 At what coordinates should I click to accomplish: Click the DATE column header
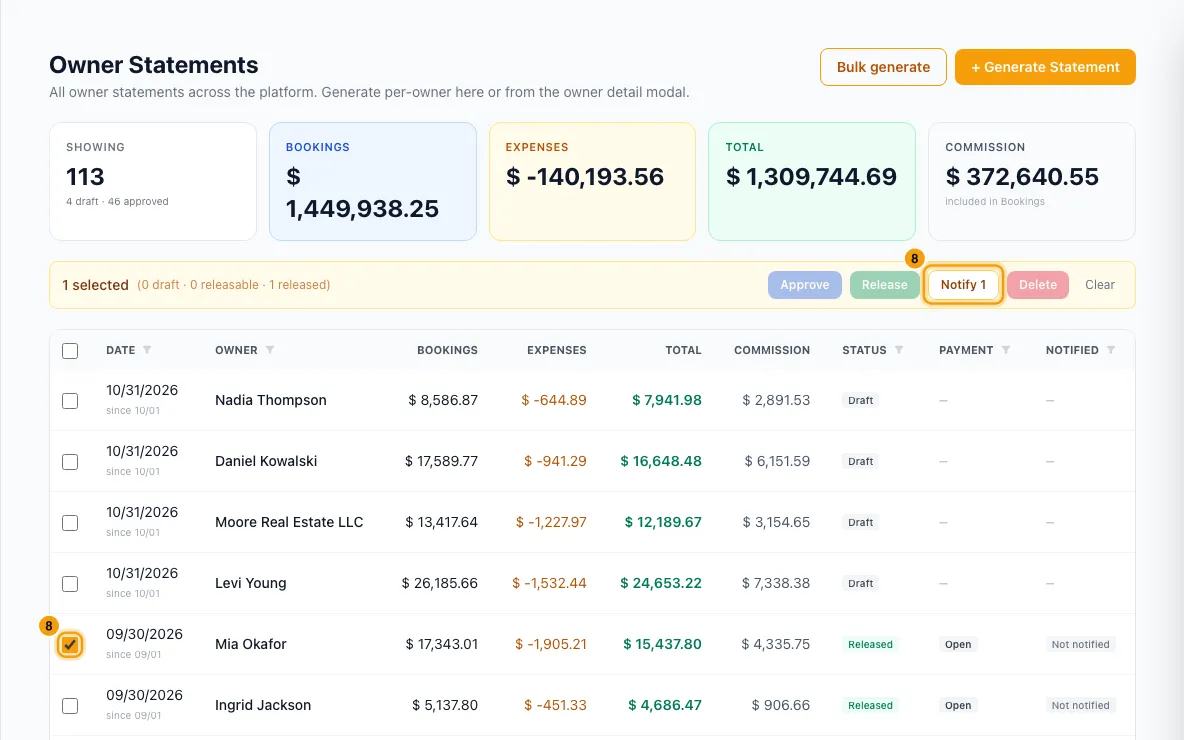(x=121, y=350)
